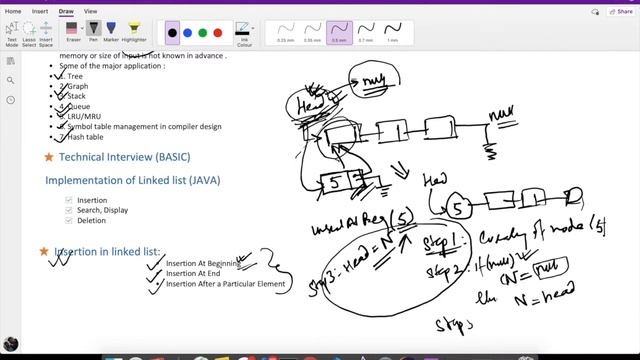
Task: Toggle the Deletion checkbox
Action: (x=69, y=220)
